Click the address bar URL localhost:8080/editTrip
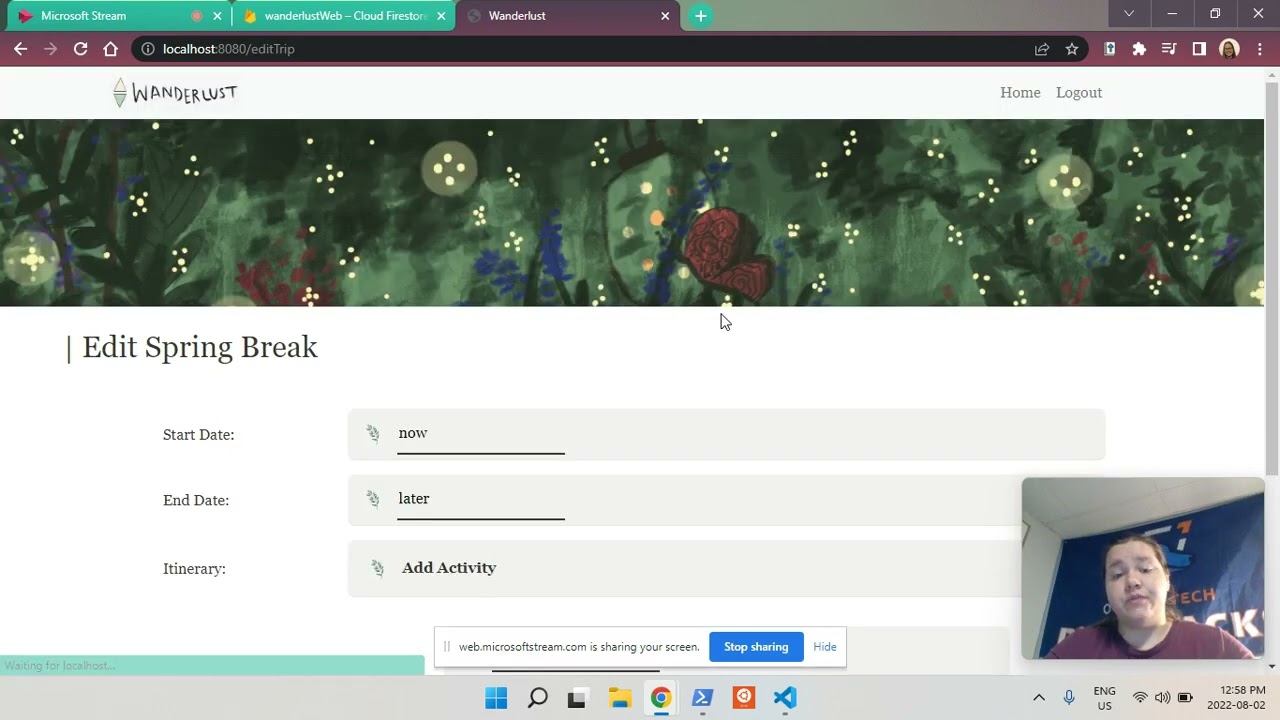1280x720 pixels. click(229, 49)
